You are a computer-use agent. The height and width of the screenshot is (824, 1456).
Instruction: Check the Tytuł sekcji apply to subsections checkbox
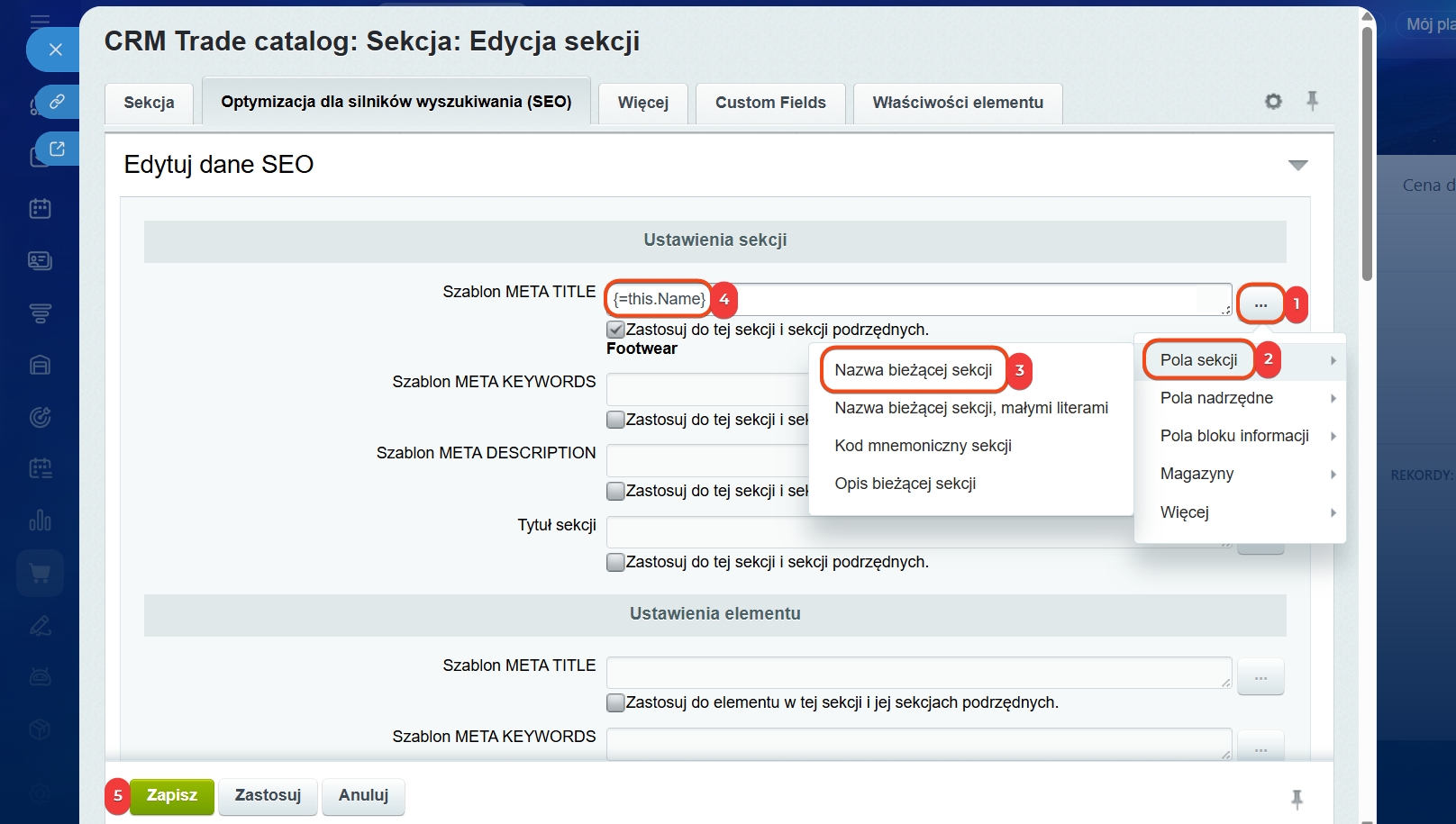pos(615,562)
